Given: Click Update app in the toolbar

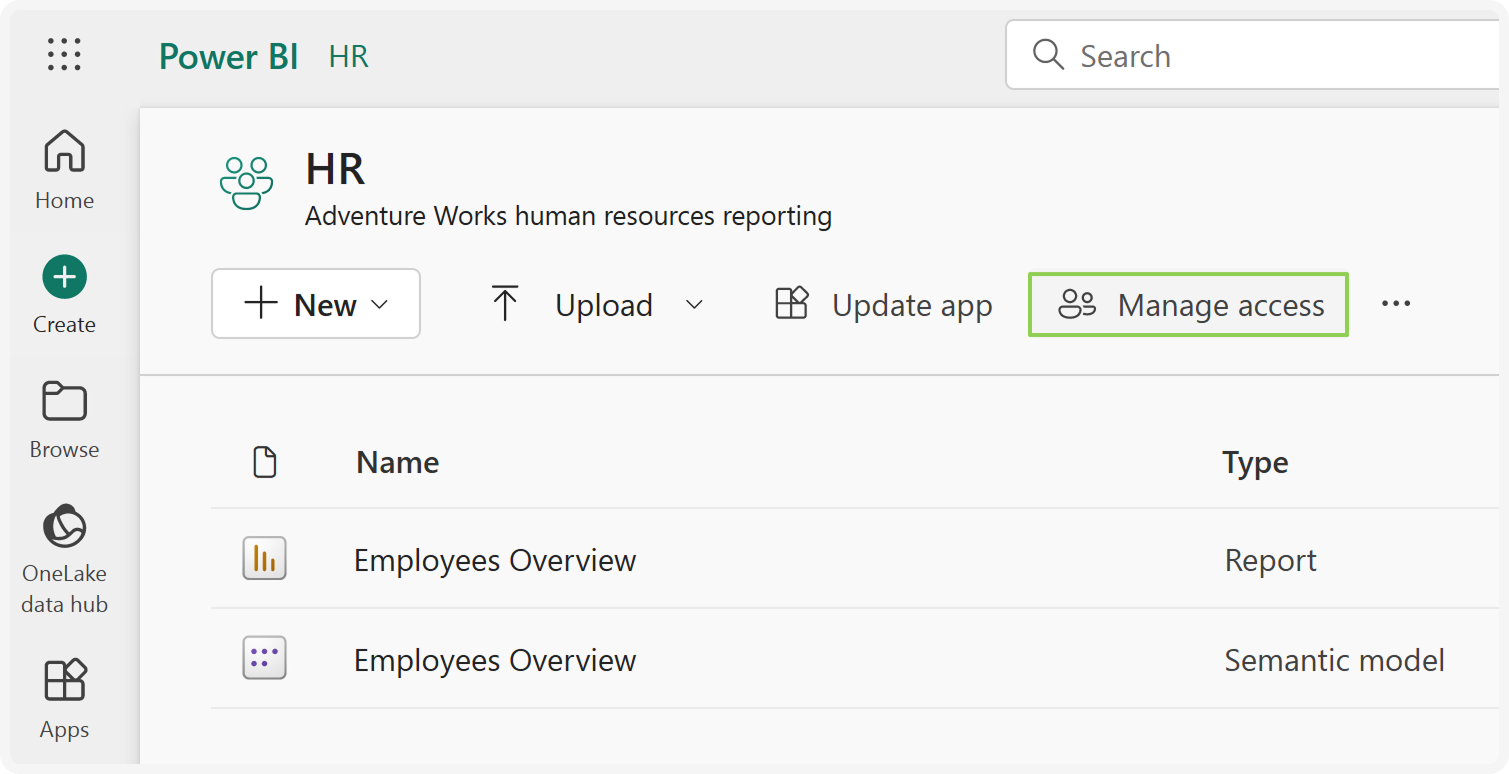Looking at the screenshot, I should (x=881, y=305).
